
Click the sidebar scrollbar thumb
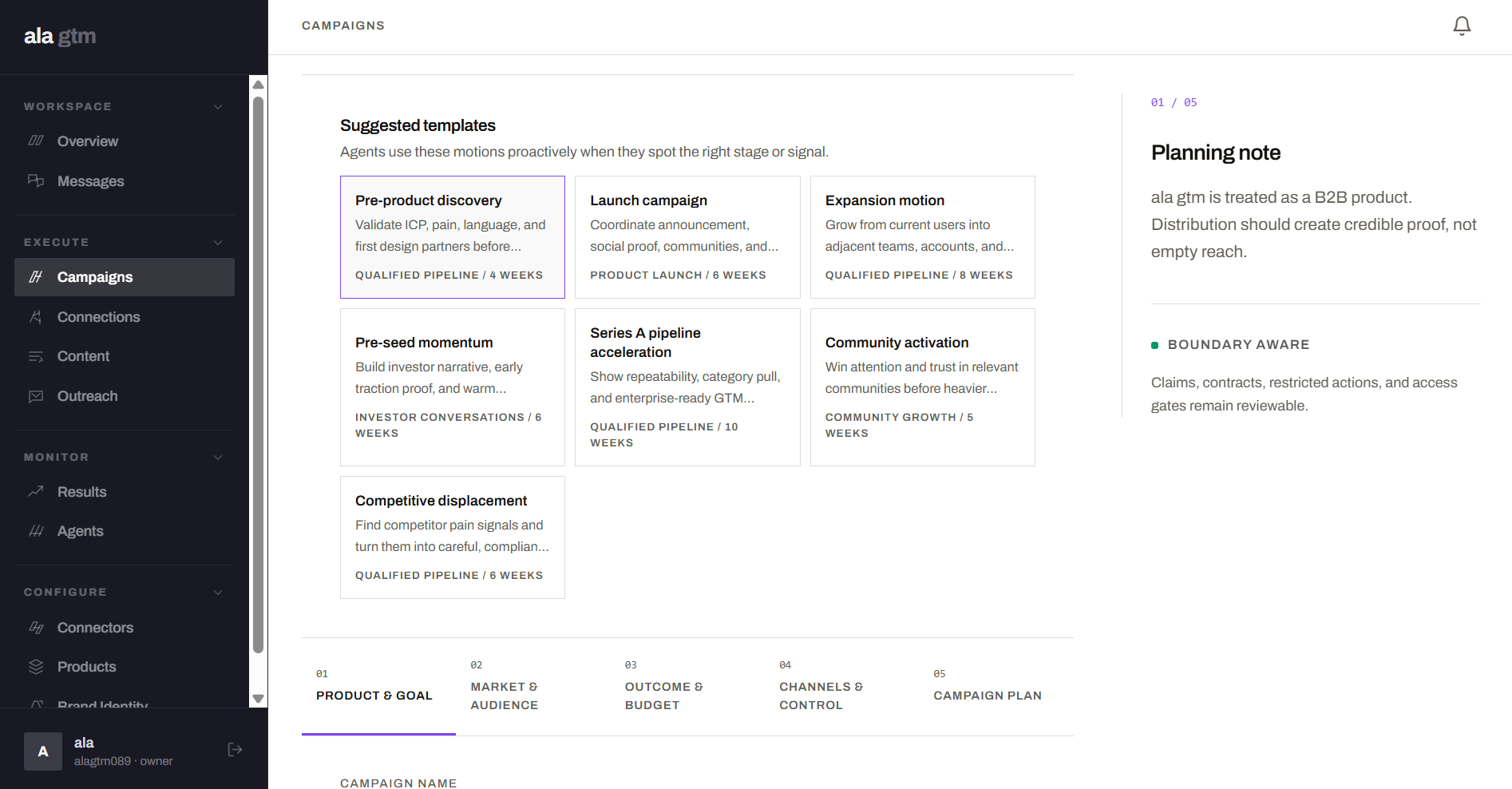click(x=258, y=375)
